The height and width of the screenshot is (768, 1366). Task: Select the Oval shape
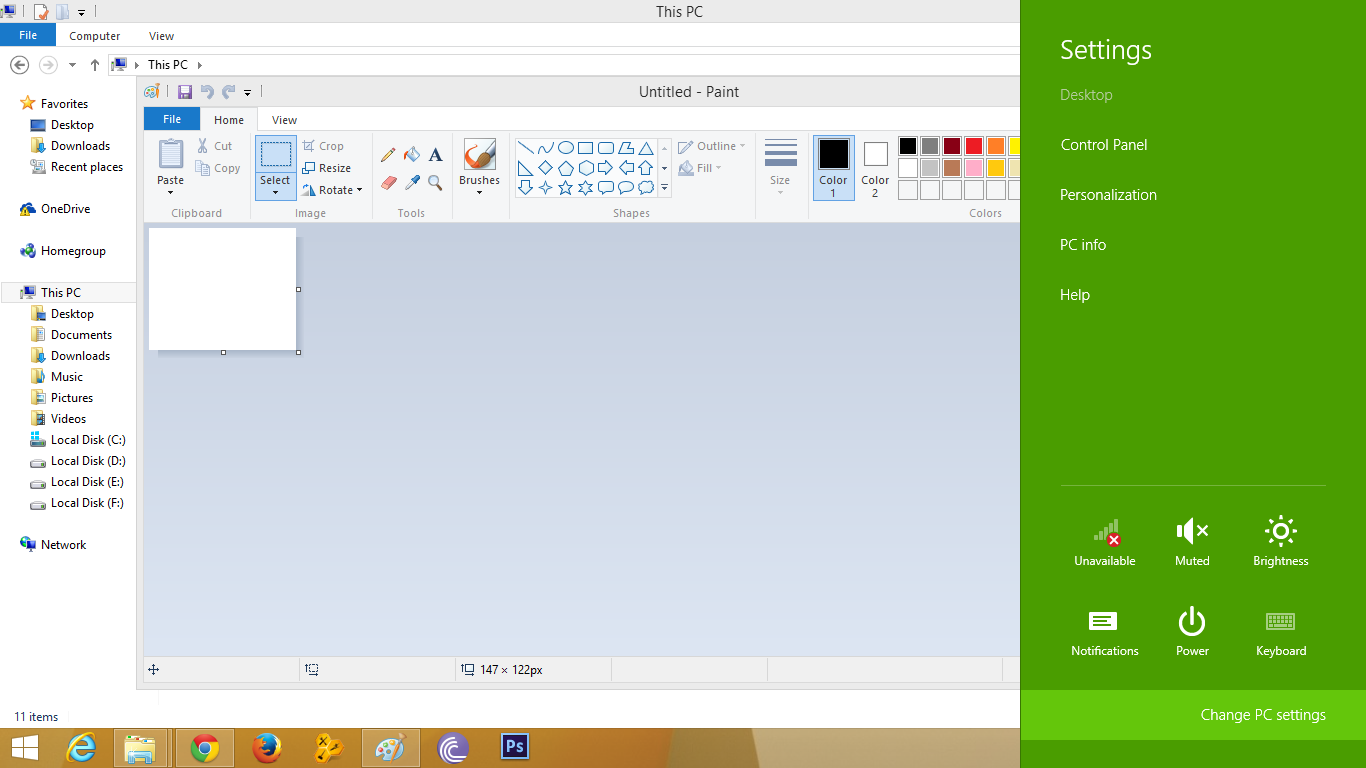pyautogui.click(x=565, y=146)
